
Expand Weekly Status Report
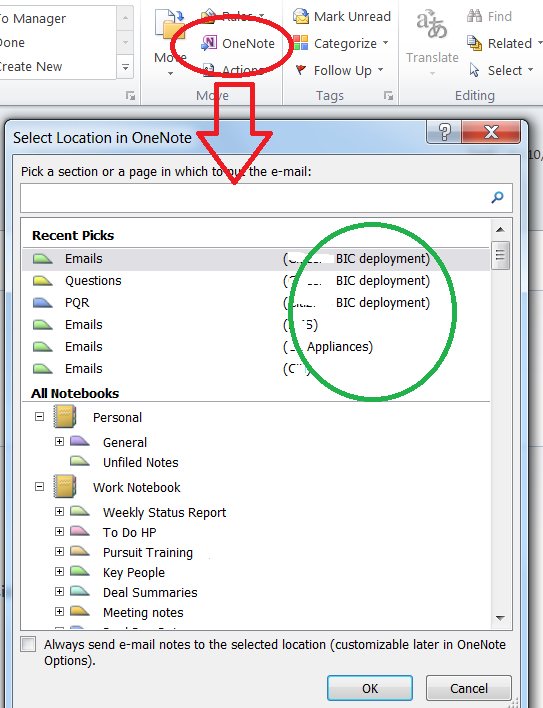pyautogui.click(x=59, y=511)
